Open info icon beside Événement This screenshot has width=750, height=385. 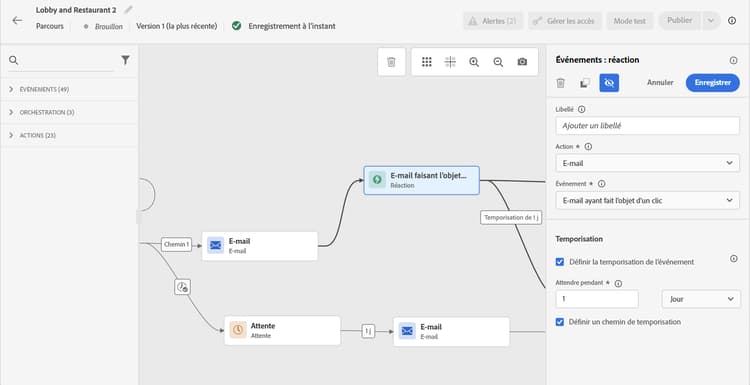602,184
